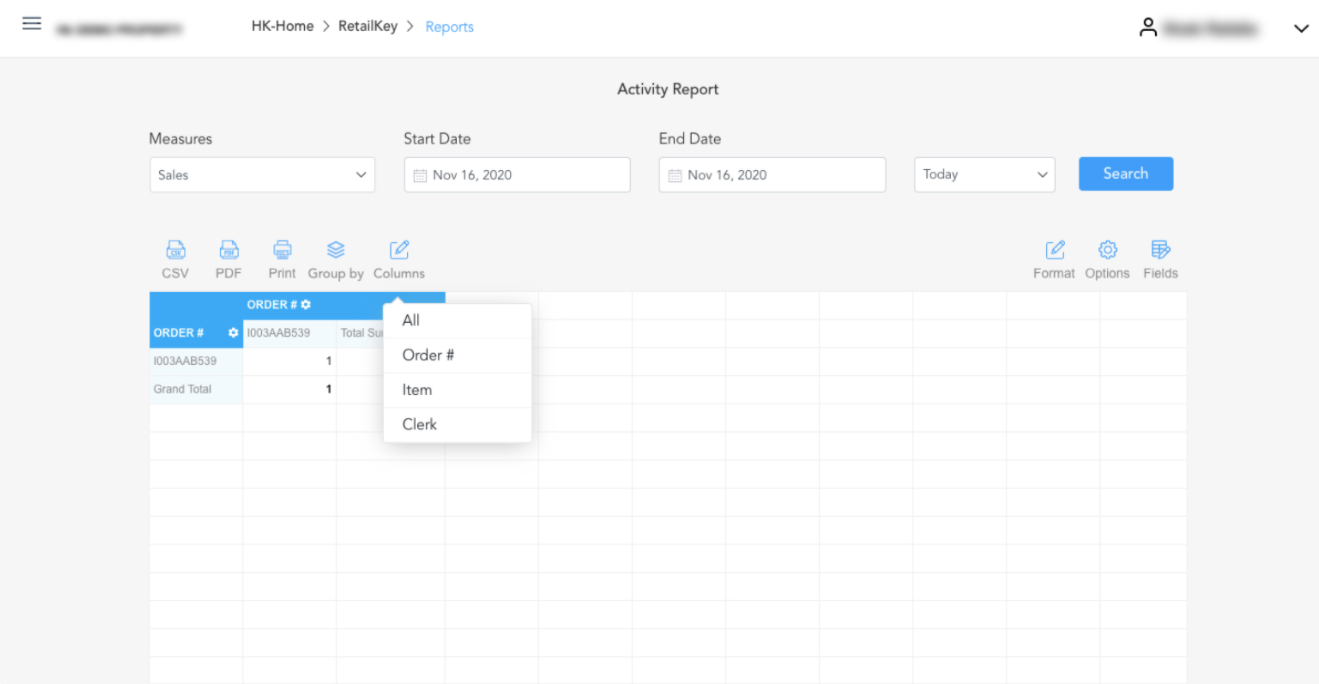
Task: Open the Measures Sales dropdown
Action: click(x=262, y=175)
